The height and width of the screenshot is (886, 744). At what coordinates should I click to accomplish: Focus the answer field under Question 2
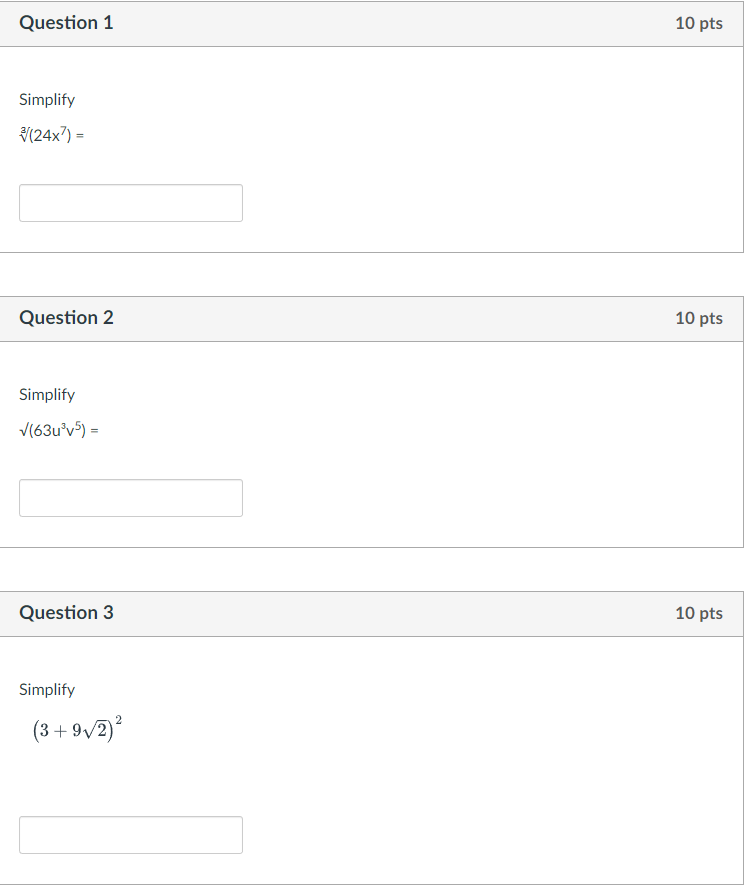click(x=130, y=498)
